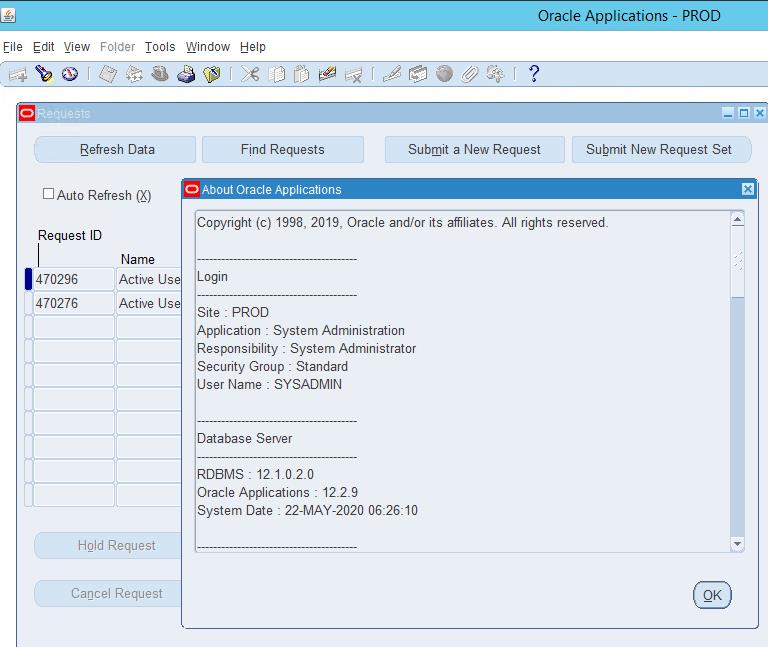Select the Request ID 470276 field
This screenshot has height=647, width=768.
74,303
